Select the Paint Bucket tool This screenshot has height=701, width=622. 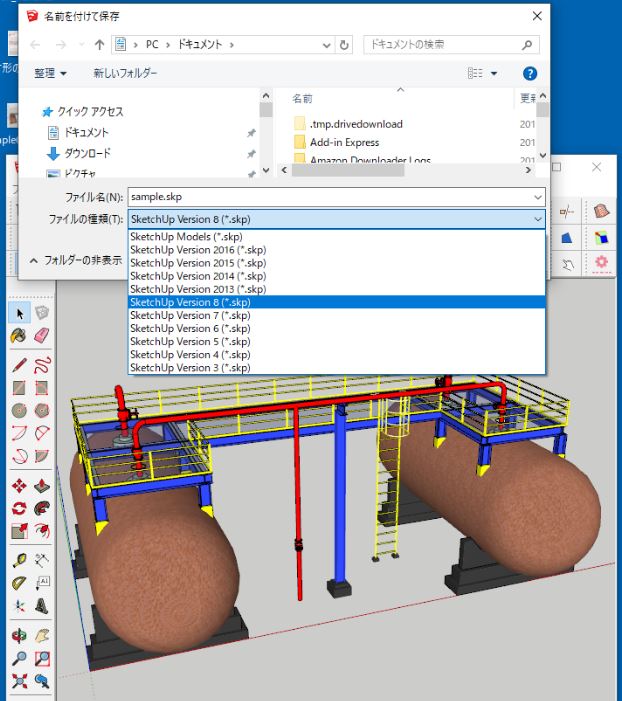click(19, 336)
